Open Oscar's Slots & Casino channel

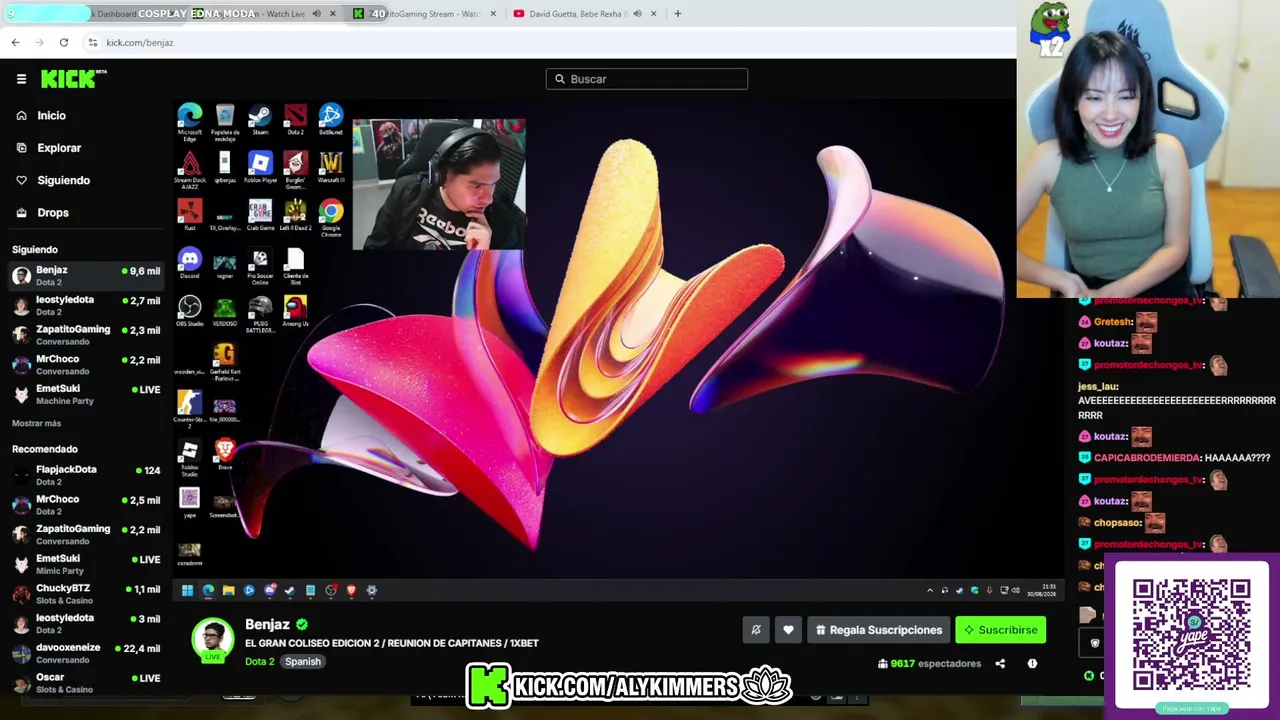pos(86,683)
